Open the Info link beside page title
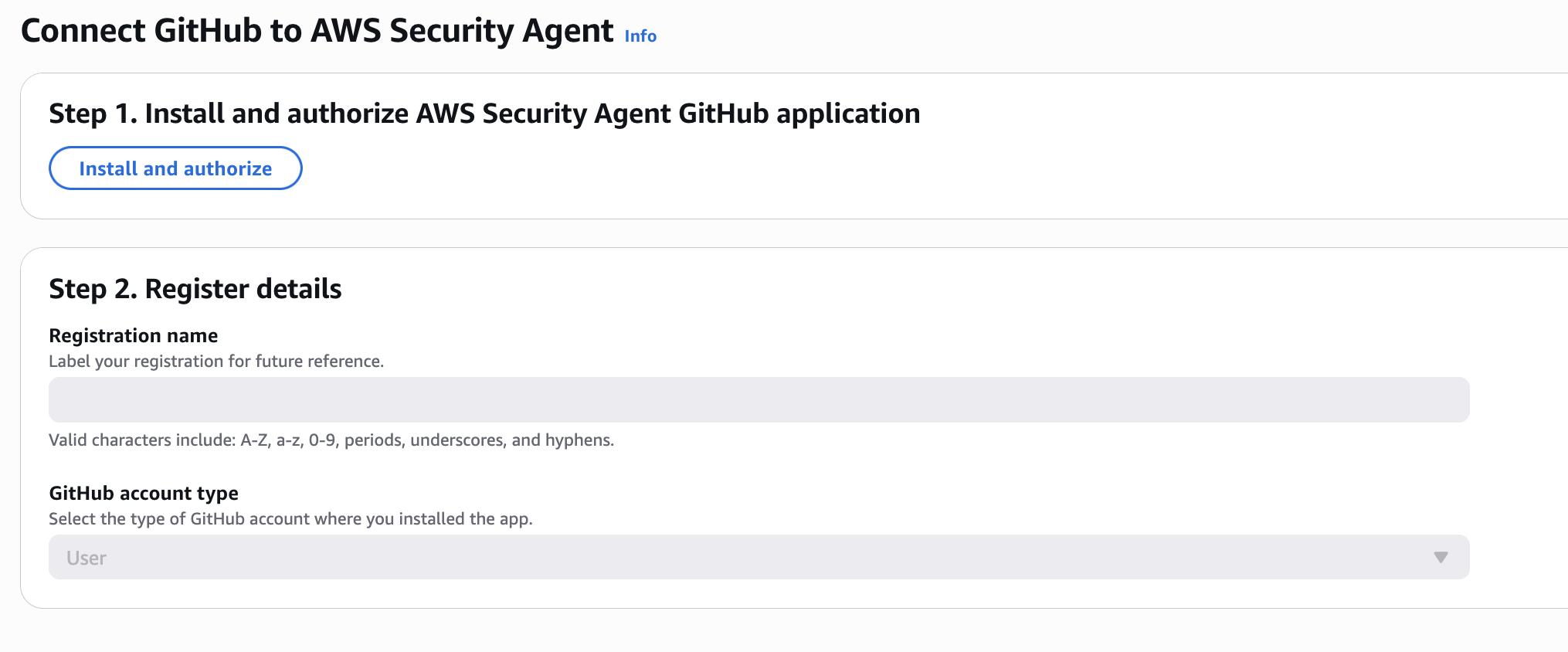 pyautogui.click(x=640, y=36)
